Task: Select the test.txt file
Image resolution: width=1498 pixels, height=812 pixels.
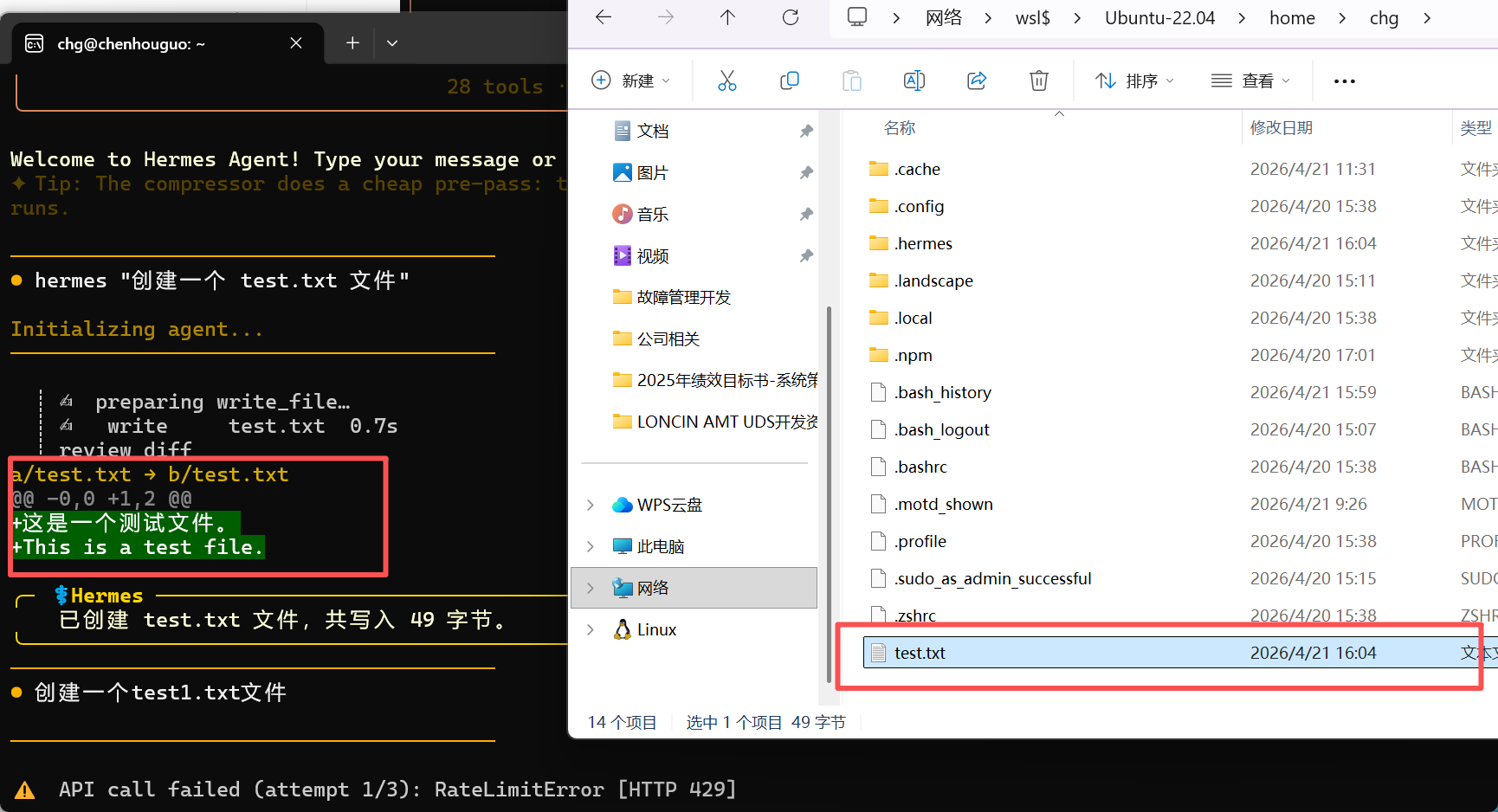Action: [x=1181, y=653]
